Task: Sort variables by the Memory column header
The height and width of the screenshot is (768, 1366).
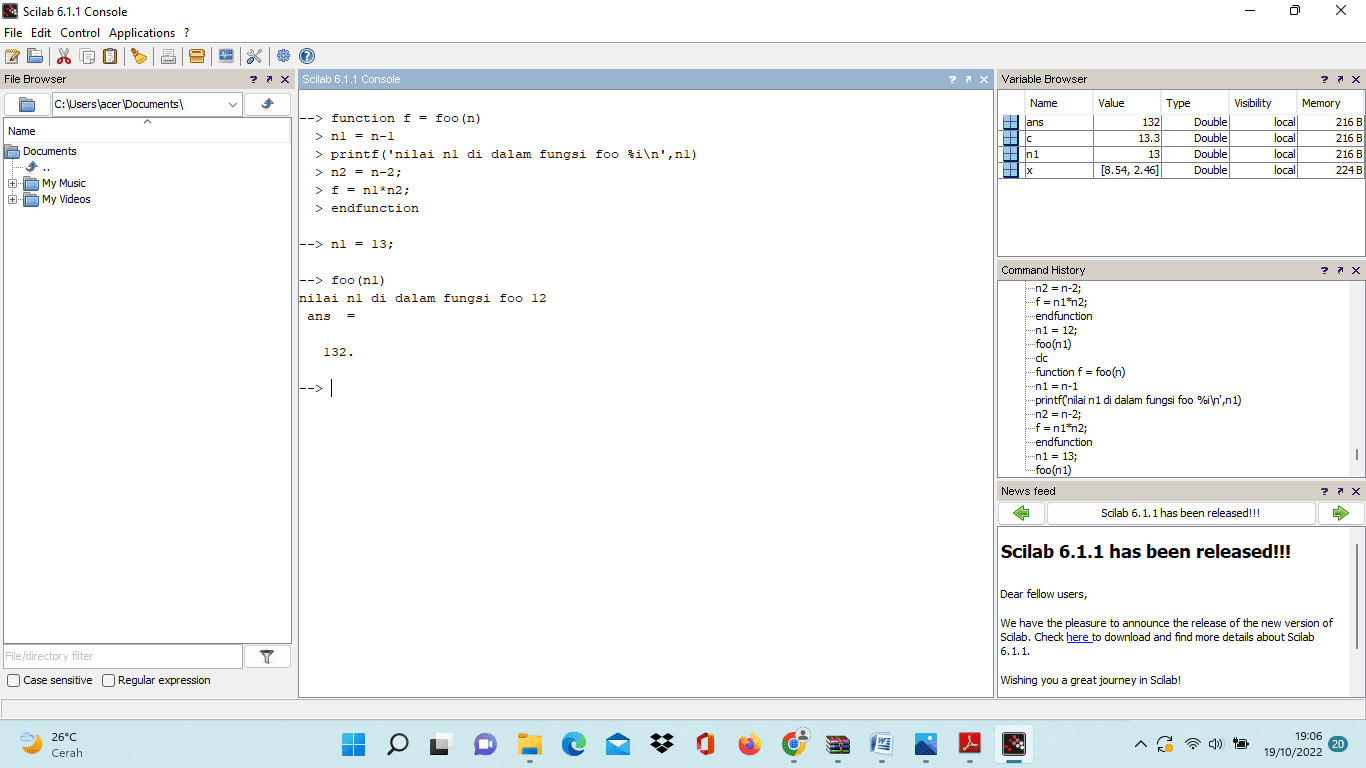Action: [1330, 103]
